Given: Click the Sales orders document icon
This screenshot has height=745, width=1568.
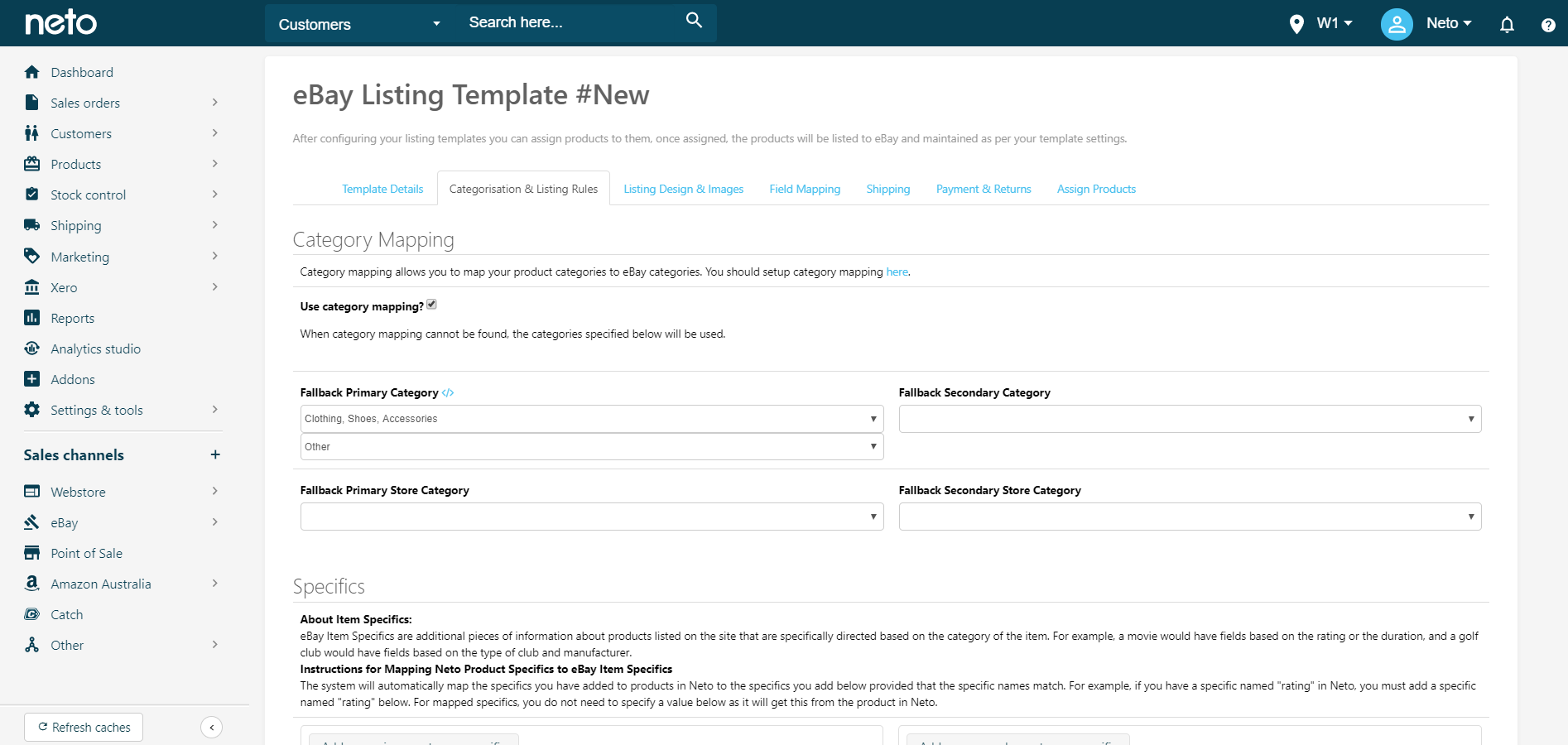Looking at the screenshot, I should (32, 103).
